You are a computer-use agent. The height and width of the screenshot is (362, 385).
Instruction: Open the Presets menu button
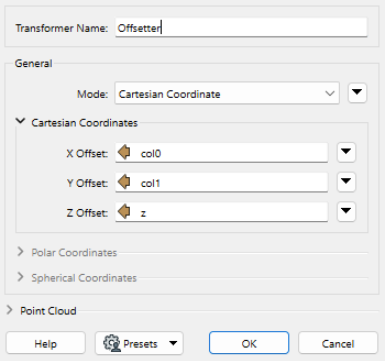pyautogui.click(x=139, y=343)
